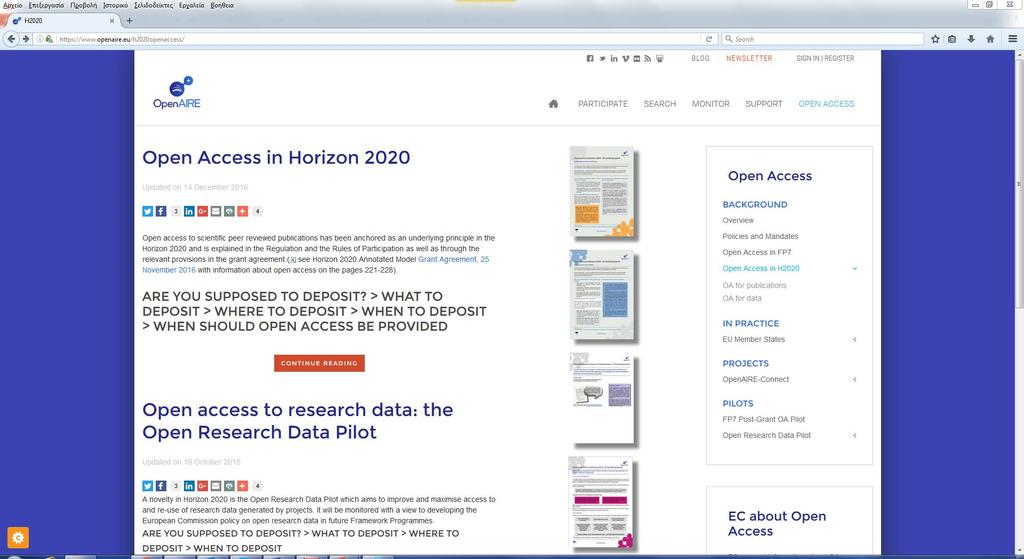This screenshot has height=559, width=1024.
Task: Share Horizon 2020 article on Google Plus
Action: (x=202, y=211)
